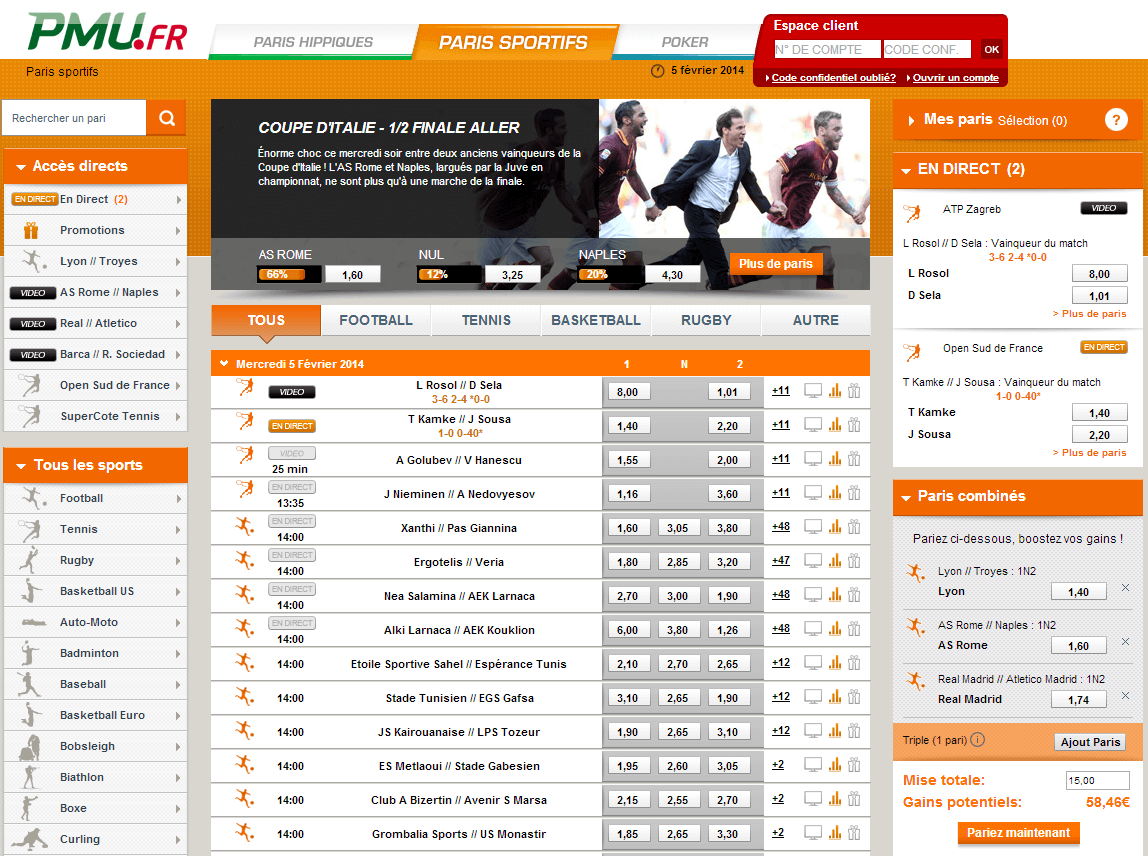Expand the Tennis sport arrow in sidebar
Viewport: 1148px width, 856px height.
(x=178, y=529)
